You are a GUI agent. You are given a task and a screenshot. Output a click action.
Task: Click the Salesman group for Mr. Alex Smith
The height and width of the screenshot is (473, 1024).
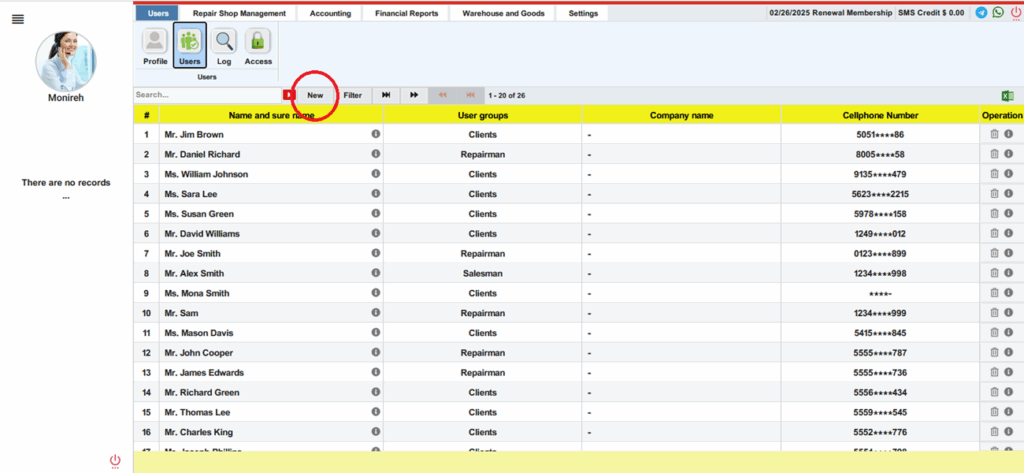[483, 273]
